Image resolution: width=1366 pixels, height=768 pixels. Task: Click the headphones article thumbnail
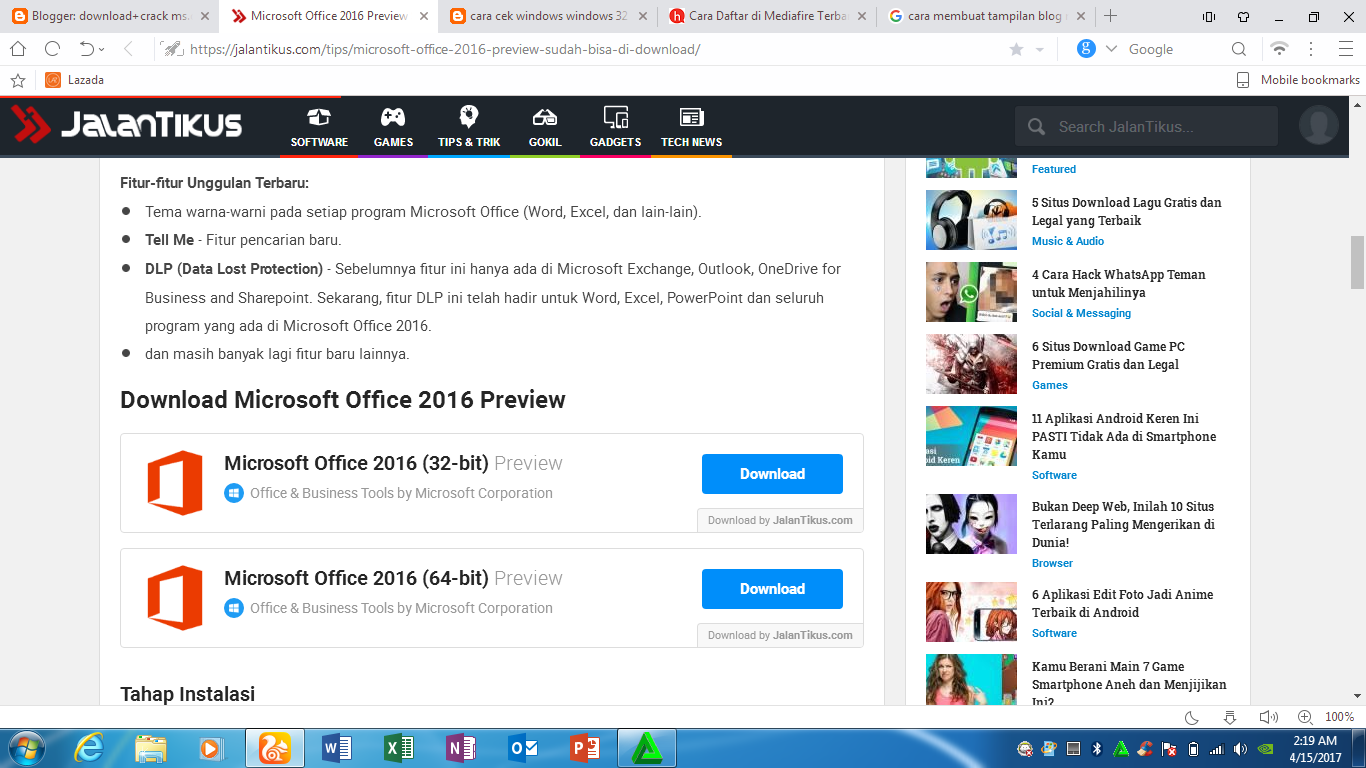click(971, 220)
